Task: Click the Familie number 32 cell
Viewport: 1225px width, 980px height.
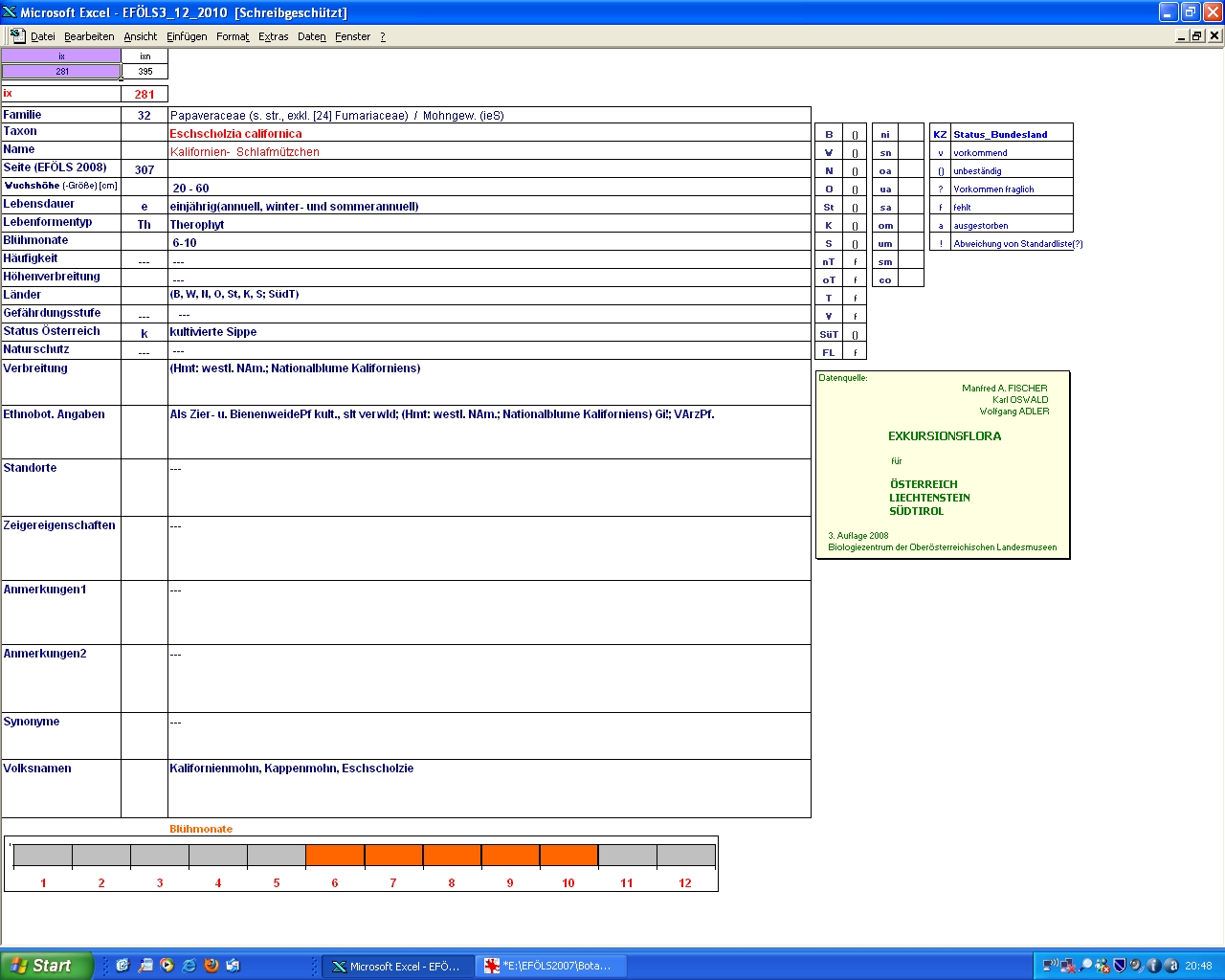Action: (x=145, y=115)
